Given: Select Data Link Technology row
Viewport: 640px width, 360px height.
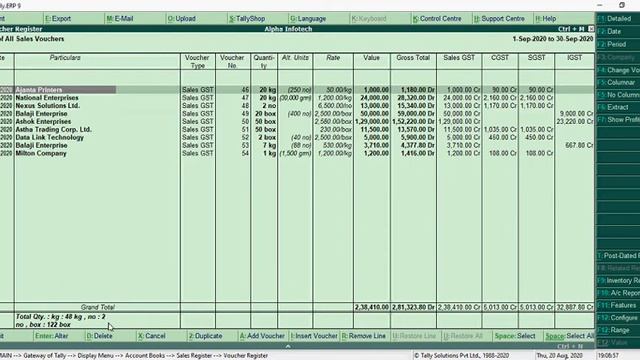Looking at the screenshot, I should (x=296, y=138).
